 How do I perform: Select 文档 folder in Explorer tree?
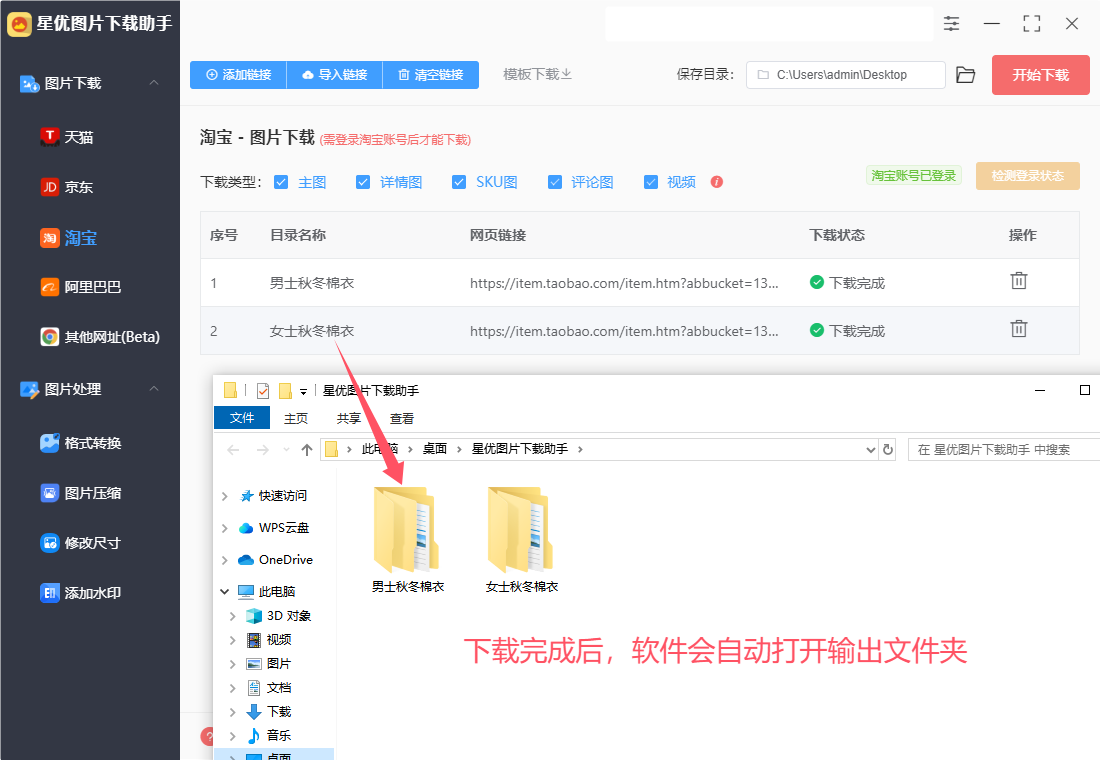pos(269,688)
